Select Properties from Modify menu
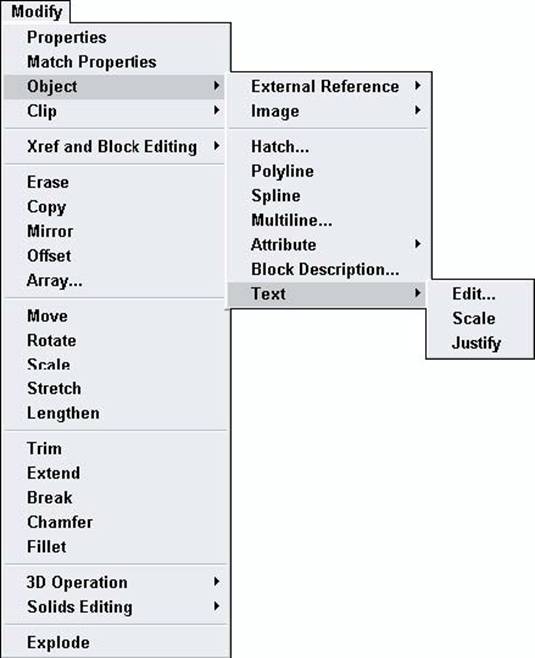Viewport: 535px width, 658px height. pos(114,37)
